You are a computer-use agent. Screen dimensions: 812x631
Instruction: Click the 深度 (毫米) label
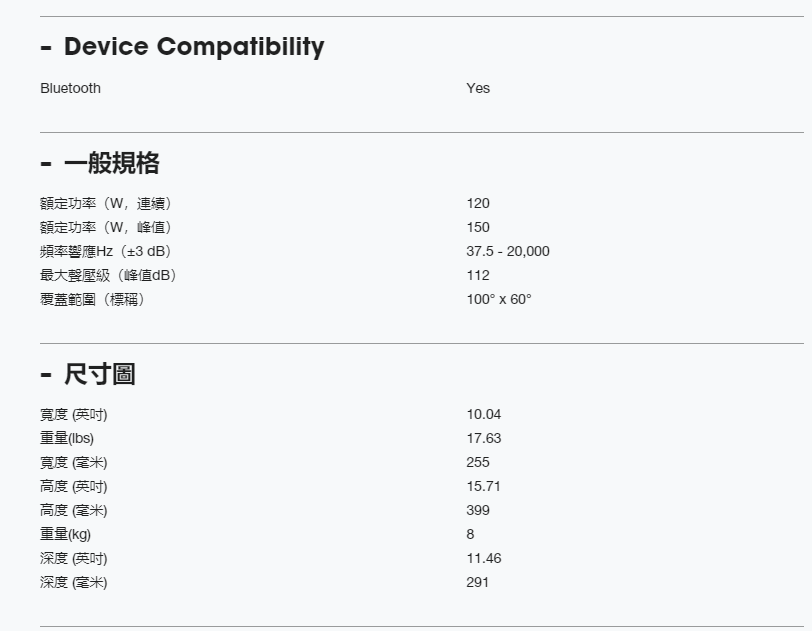point(73,582)
